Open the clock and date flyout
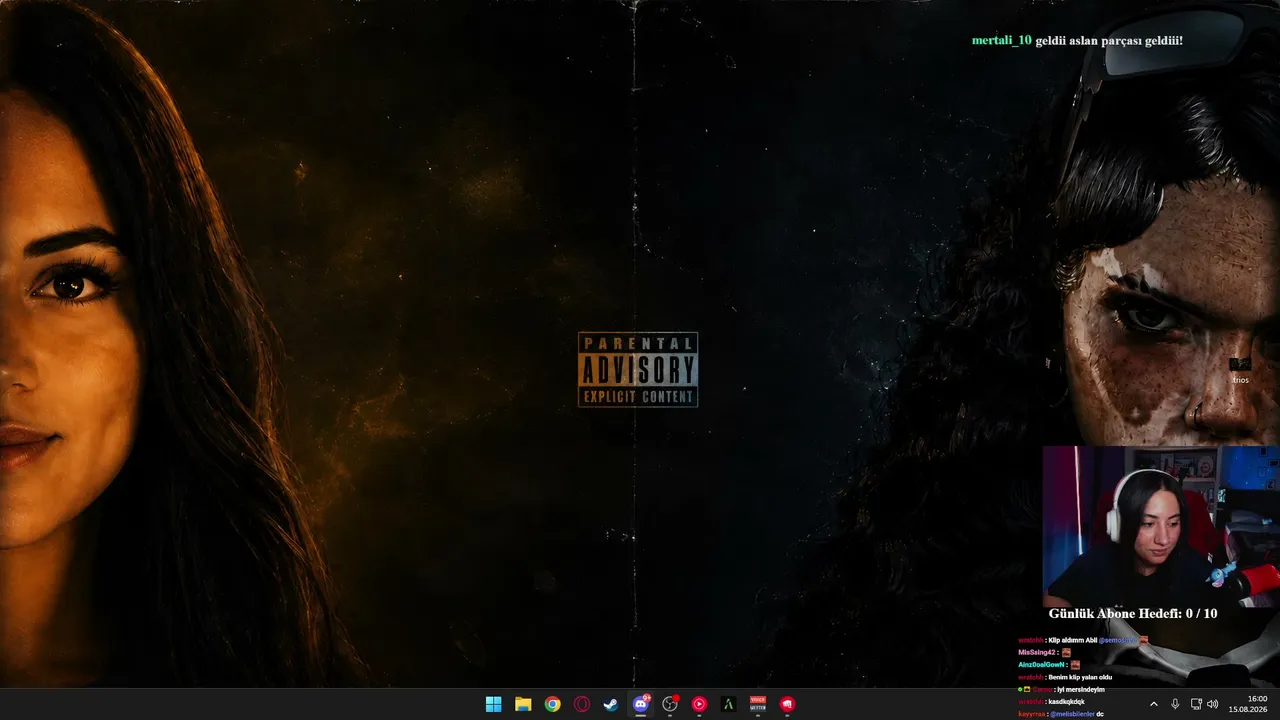The height and width of the screenshot is (720, 1280). [x=1248, y=704]
